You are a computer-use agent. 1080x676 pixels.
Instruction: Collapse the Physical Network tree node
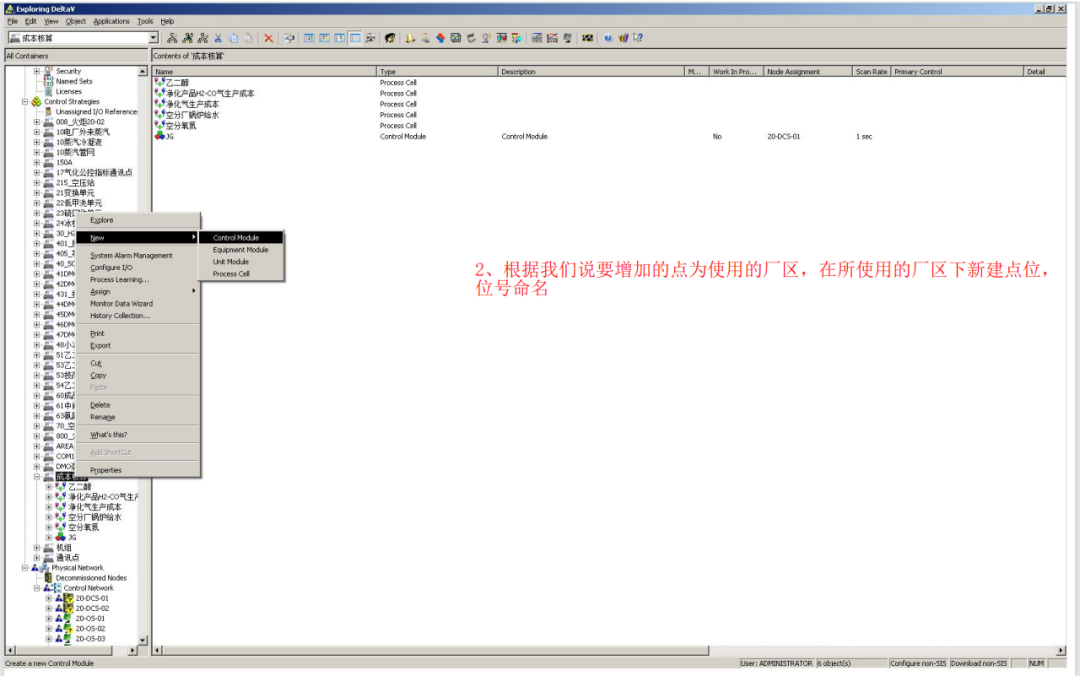25,568
